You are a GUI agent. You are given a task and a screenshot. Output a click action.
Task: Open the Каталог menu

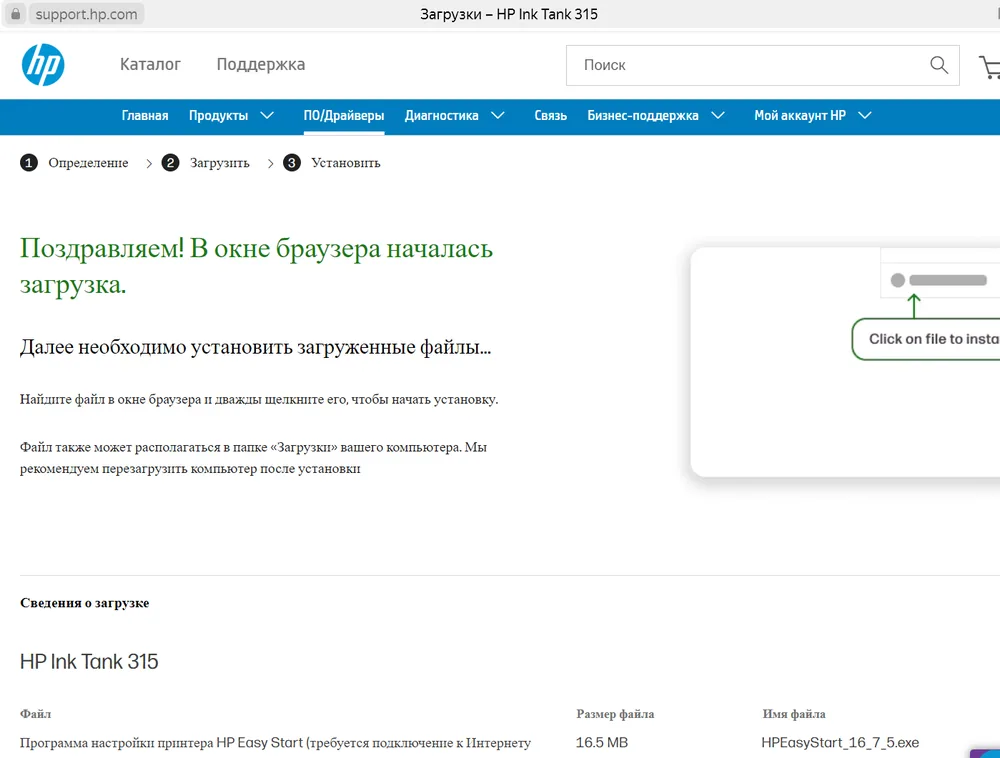(x=151, y=64)
